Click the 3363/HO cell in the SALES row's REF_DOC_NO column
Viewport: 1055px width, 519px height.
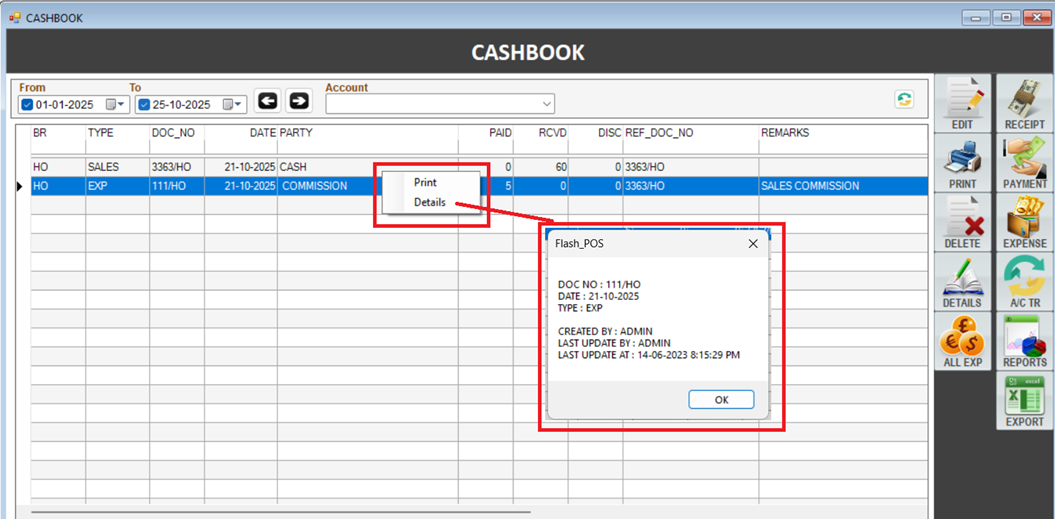pos(690,167)
